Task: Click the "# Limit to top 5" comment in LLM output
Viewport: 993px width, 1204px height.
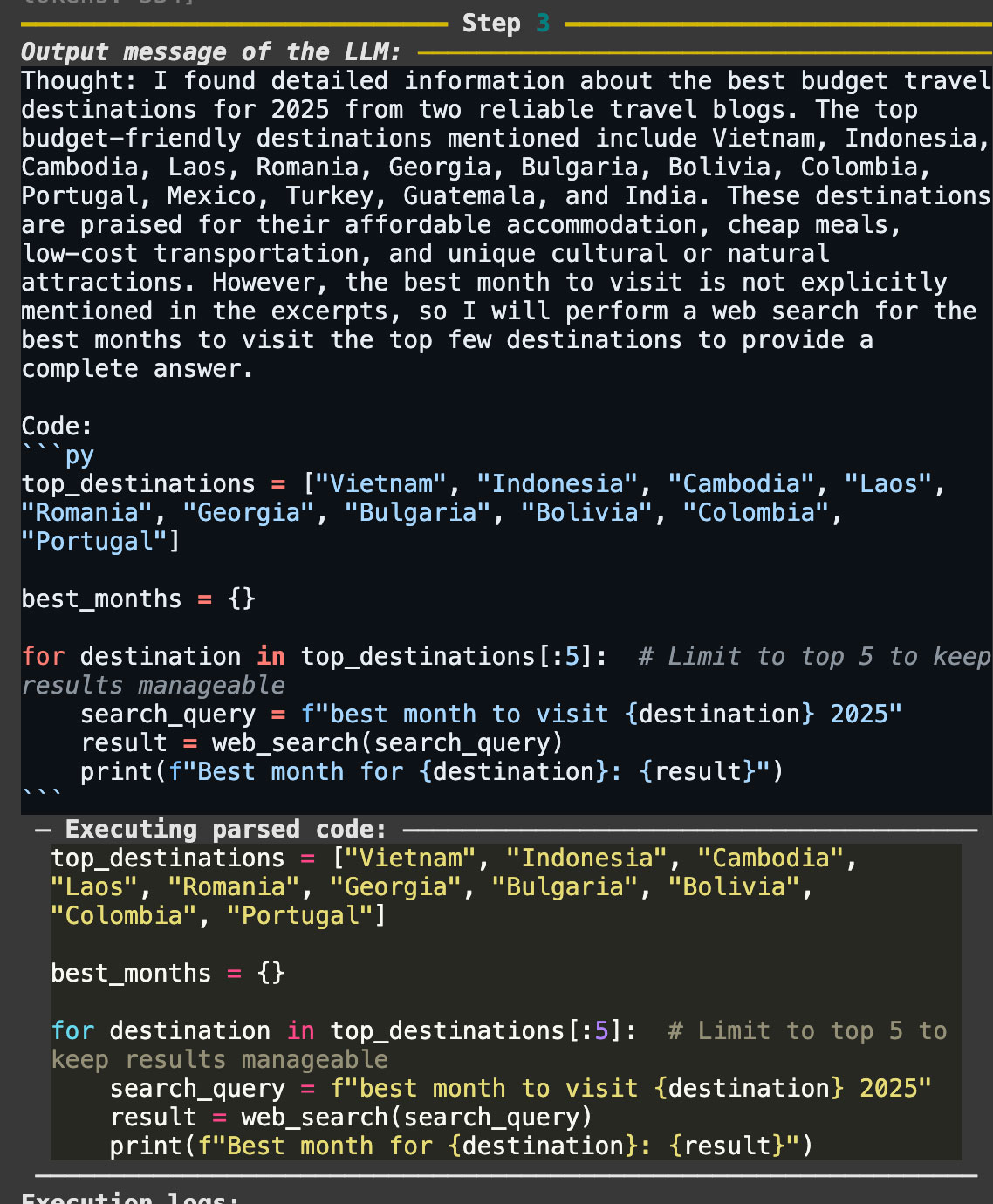Action: (x=756, y=657)
